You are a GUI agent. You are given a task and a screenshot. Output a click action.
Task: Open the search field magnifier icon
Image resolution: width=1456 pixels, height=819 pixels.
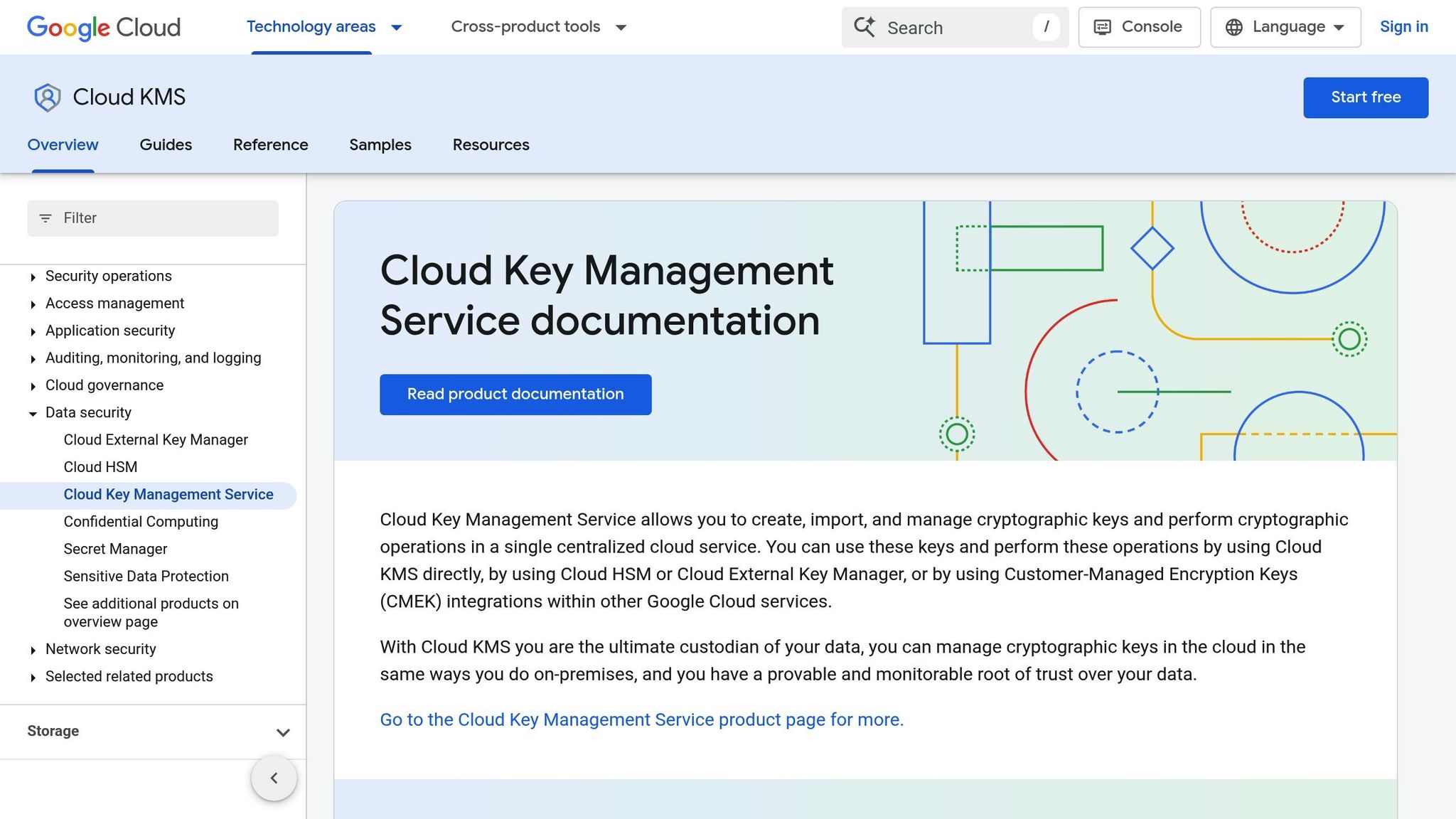click(x=864, y=27)
